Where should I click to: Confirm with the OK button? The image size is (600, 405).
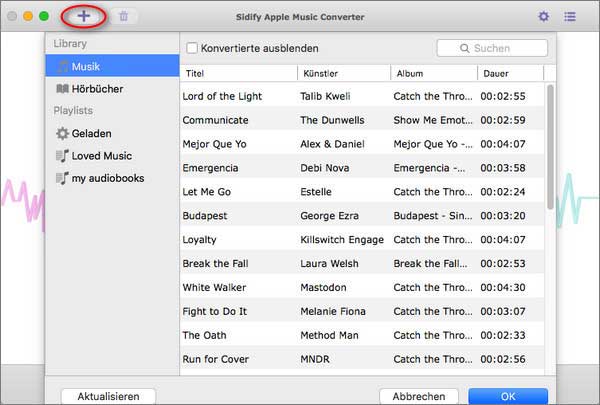click(x=508, y=396)
